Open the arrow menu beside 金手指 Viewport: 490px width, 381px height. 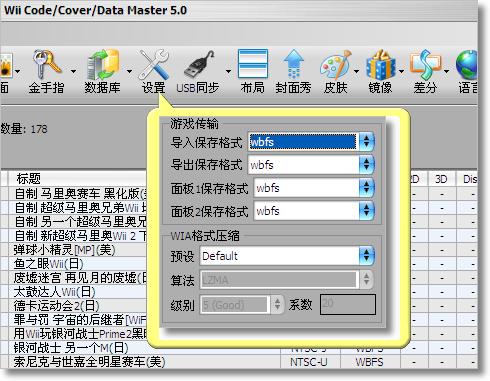pyautogui.click(x=73, y=71)
